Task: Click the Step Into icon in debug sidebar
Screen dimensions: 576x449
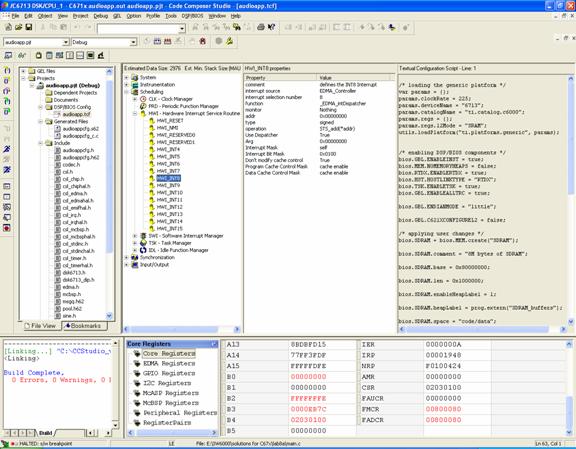Action: (x=7, y=70)
